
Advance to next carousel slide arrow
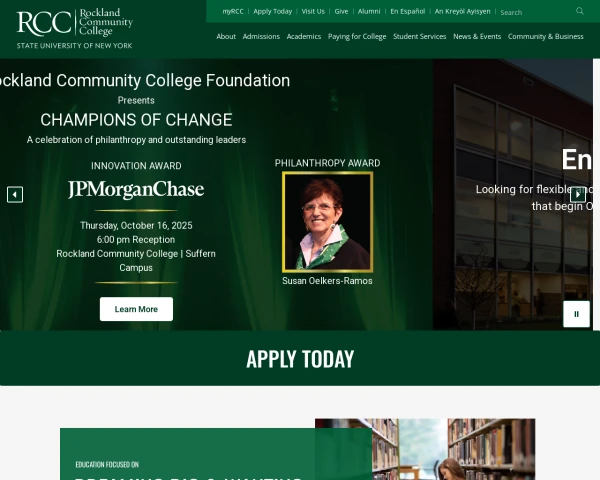point(578,195)
